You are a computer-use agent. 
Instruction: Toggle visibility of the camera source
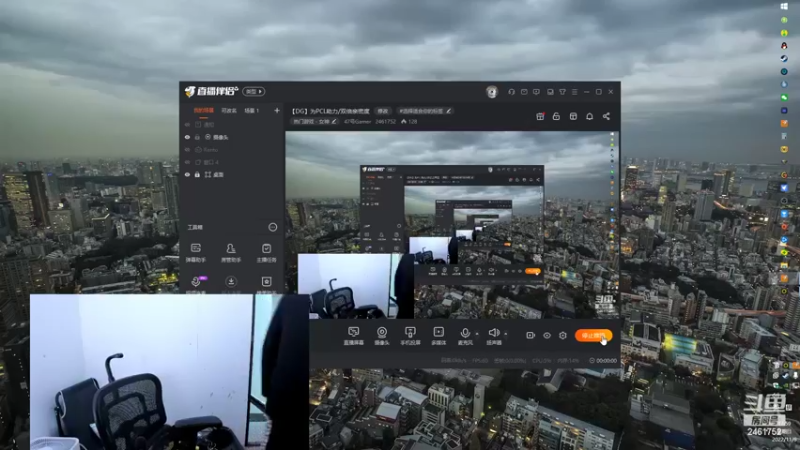point(187,137)
